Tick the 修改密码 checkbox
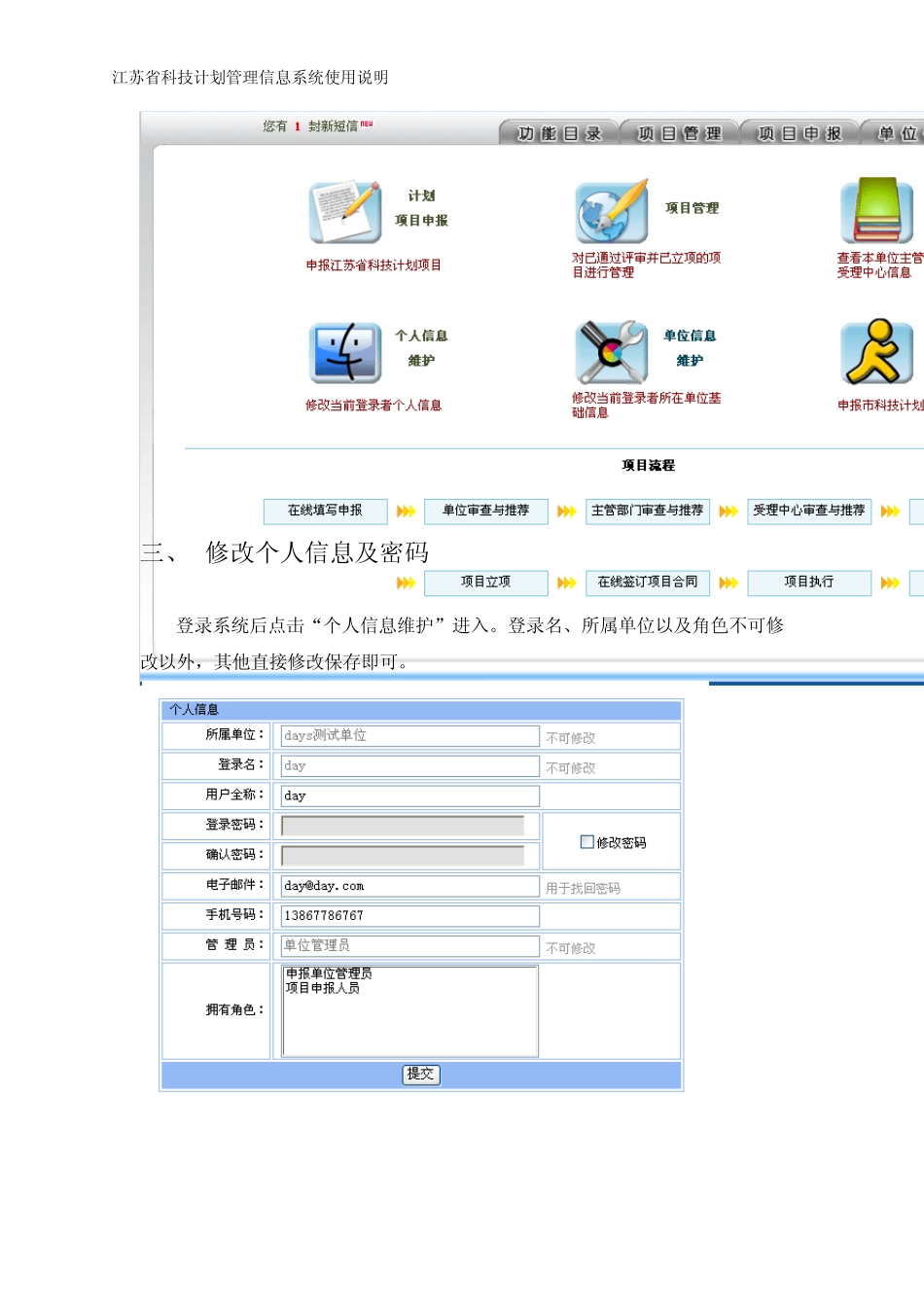This screenshot has width=924, height=1307. [x=586, y=842]
